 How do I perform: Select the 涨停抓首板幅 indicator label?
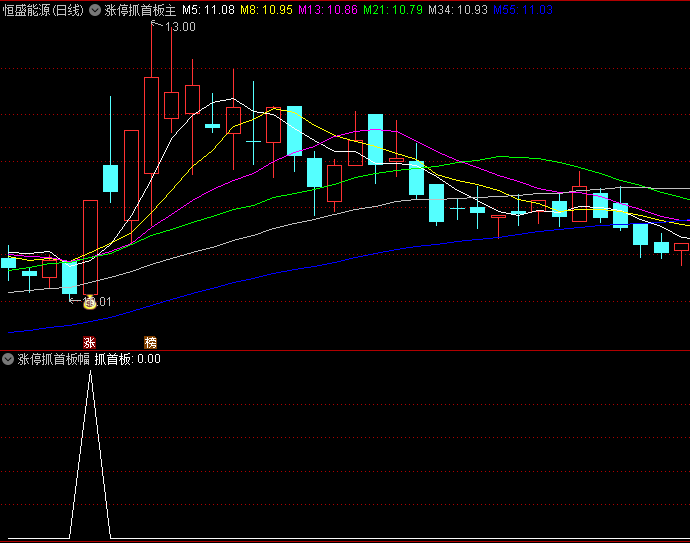pos(54,359)
